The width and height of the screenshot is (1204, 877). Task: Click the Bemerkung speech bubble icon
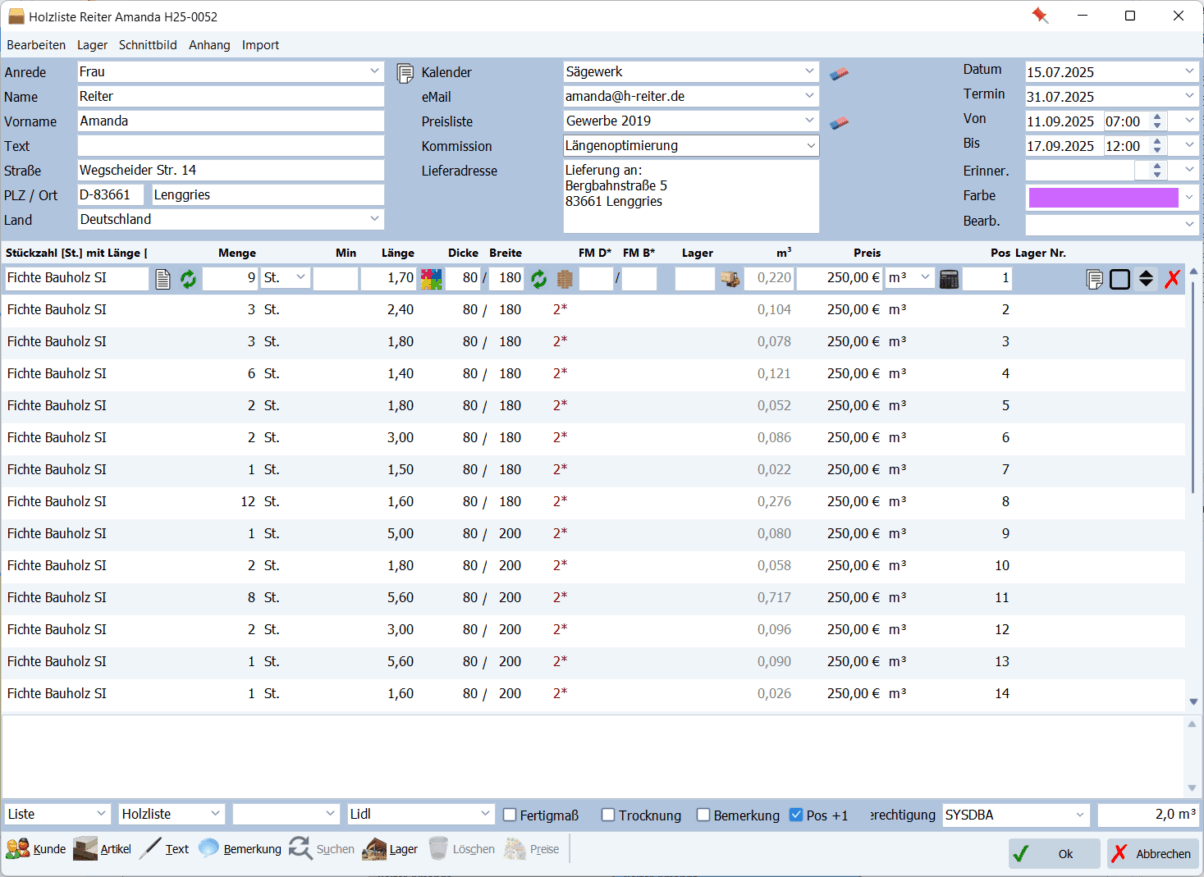tap(208, 849)
